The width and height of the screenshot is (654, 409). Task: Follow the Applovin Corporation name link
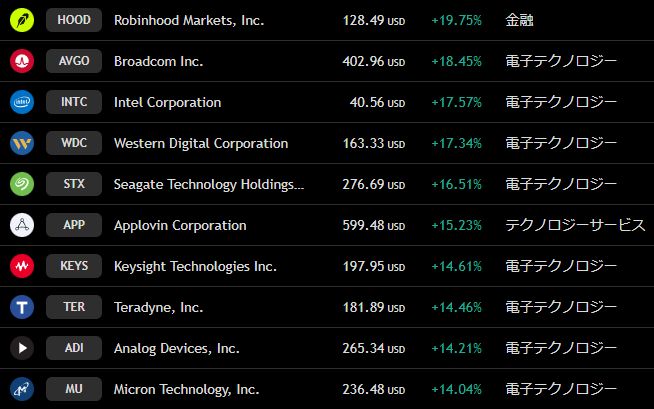click(180, 225)
